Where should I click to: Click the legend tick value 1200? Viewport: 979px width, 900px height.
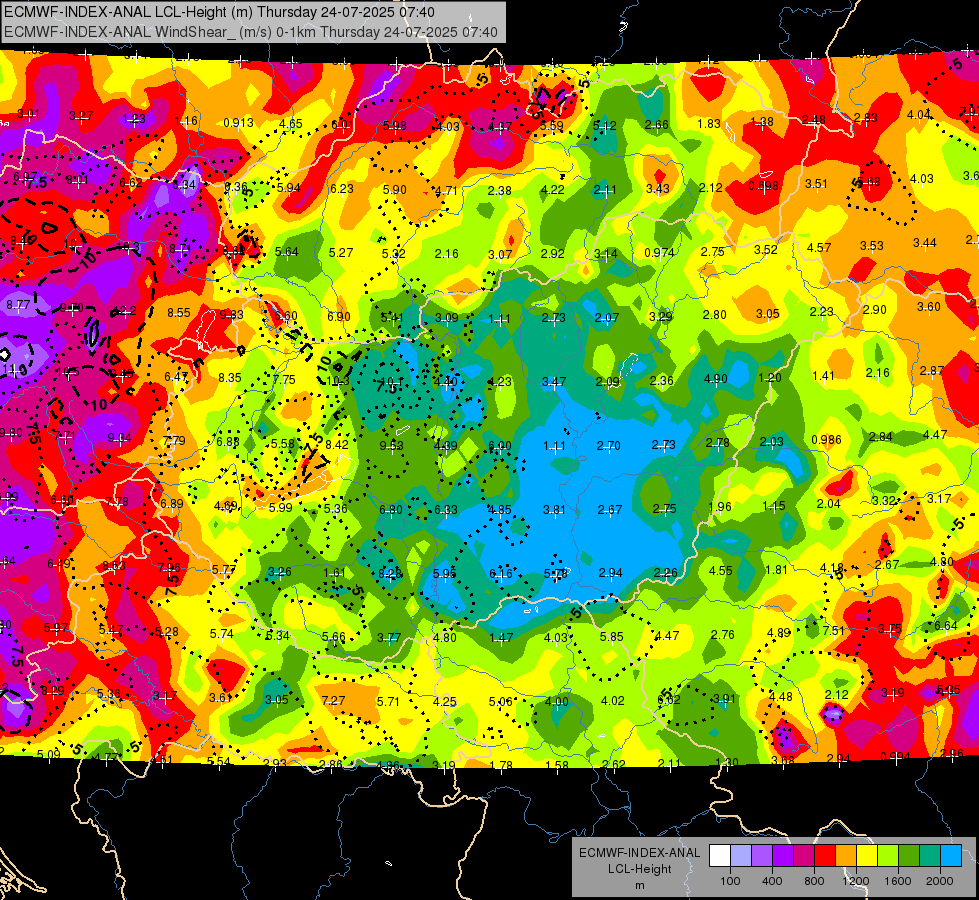pos(855,881)
